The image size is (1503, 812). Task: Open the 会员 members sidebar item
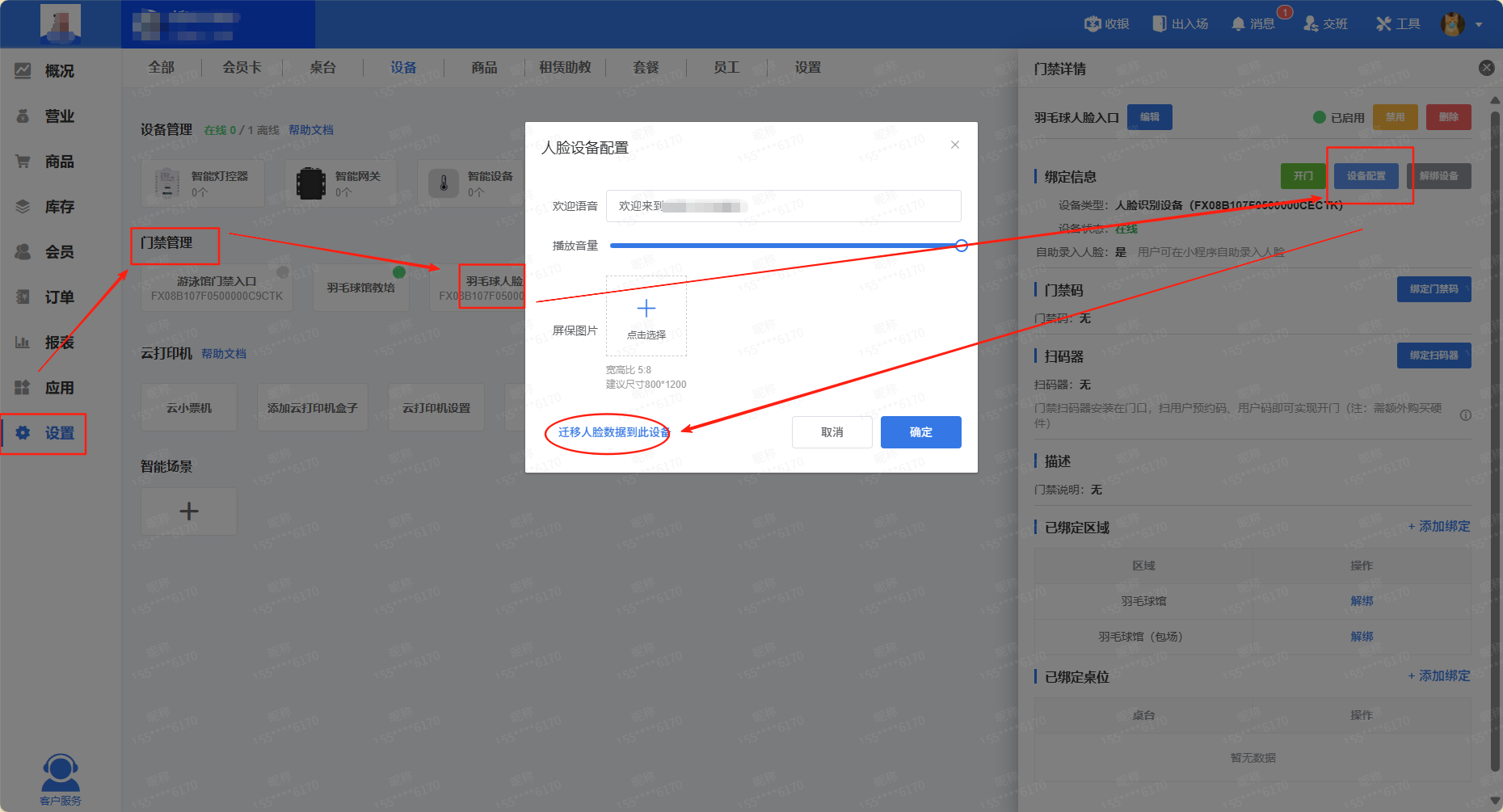tap(45, 252)
